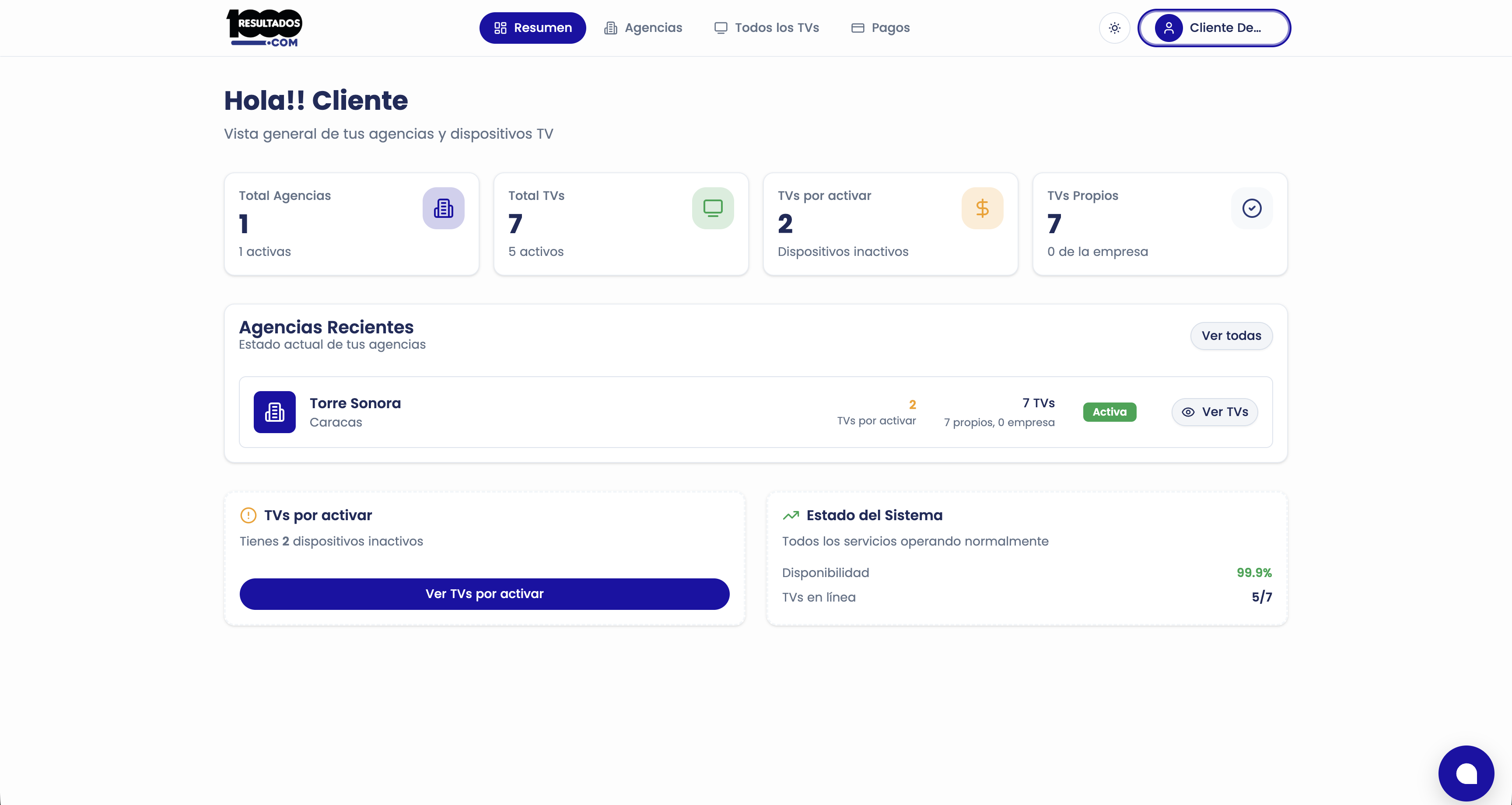Go to the Pagos tab
This screenshot has height=805, width=1512.
click(x=880, y=28)
